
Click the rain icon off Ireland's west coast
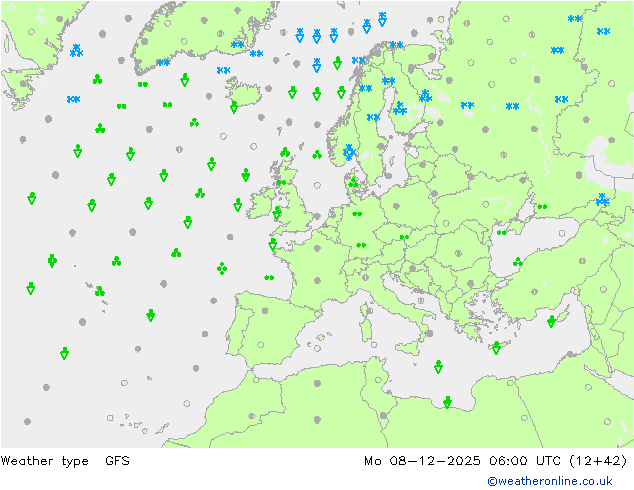coord(238,205)
